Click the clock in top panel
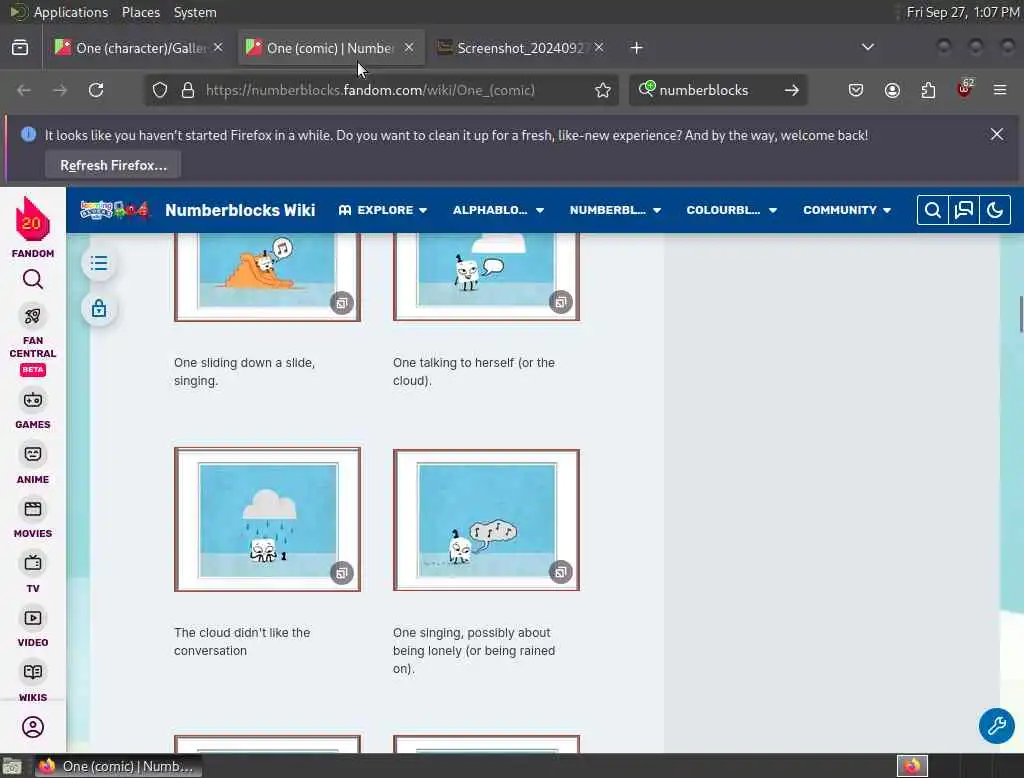The height and width of the screenshot is (778, 1024). [x=963, y=12]
